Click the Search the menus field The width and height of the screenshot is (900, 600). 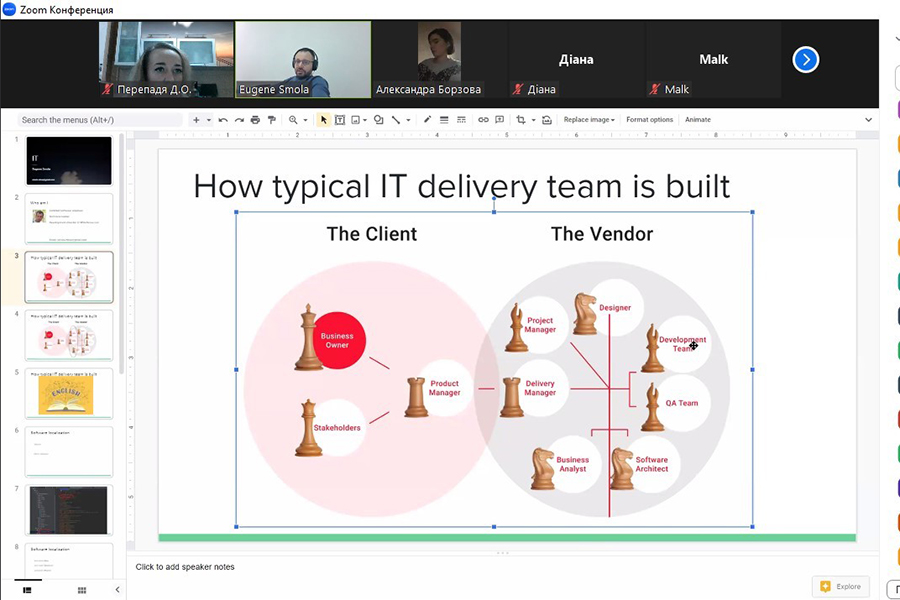point(99,119)
